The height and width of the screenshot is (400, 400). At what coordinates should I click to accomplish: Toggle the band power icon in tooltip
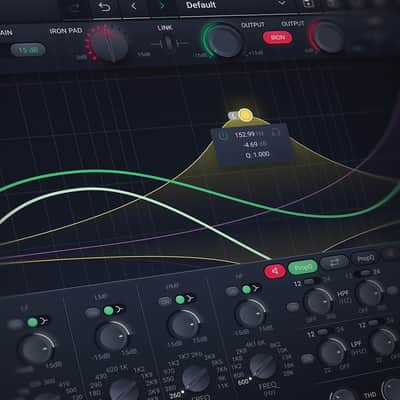[x=222, y=136]
